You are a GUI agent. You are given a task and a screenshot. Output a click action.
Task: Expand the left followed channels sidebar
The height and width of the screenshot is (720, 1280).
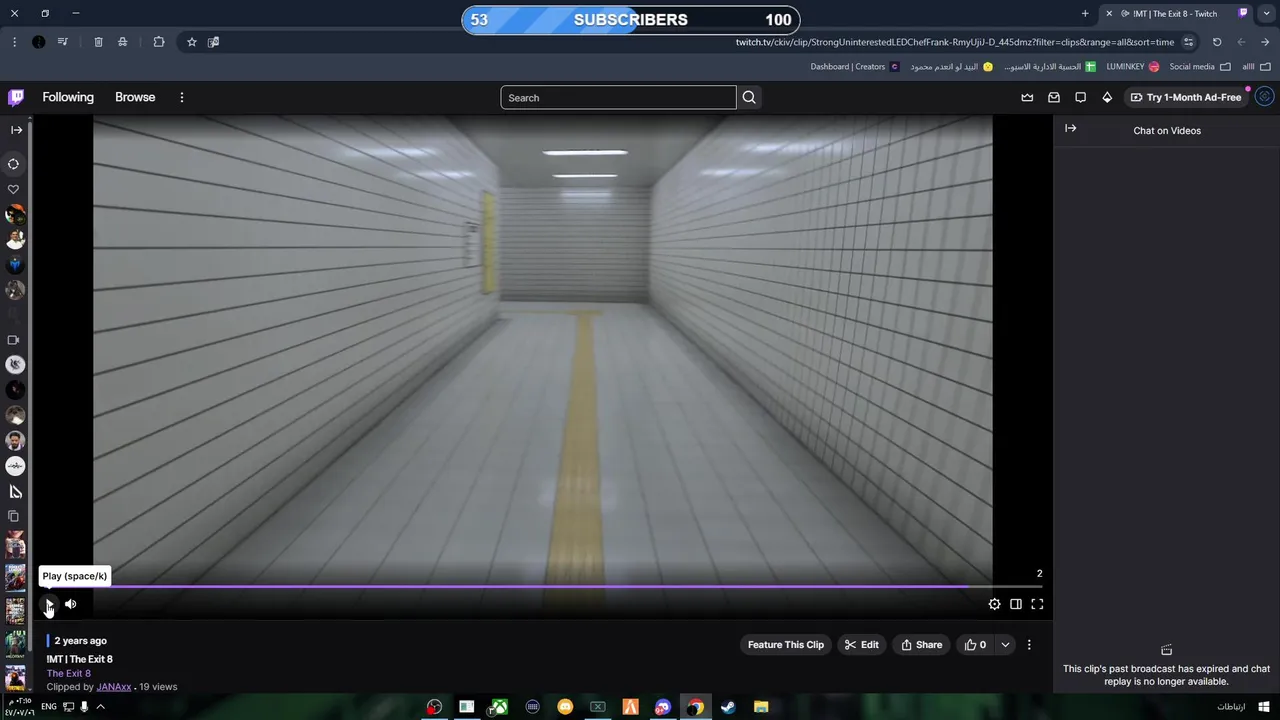coord(16,130)
